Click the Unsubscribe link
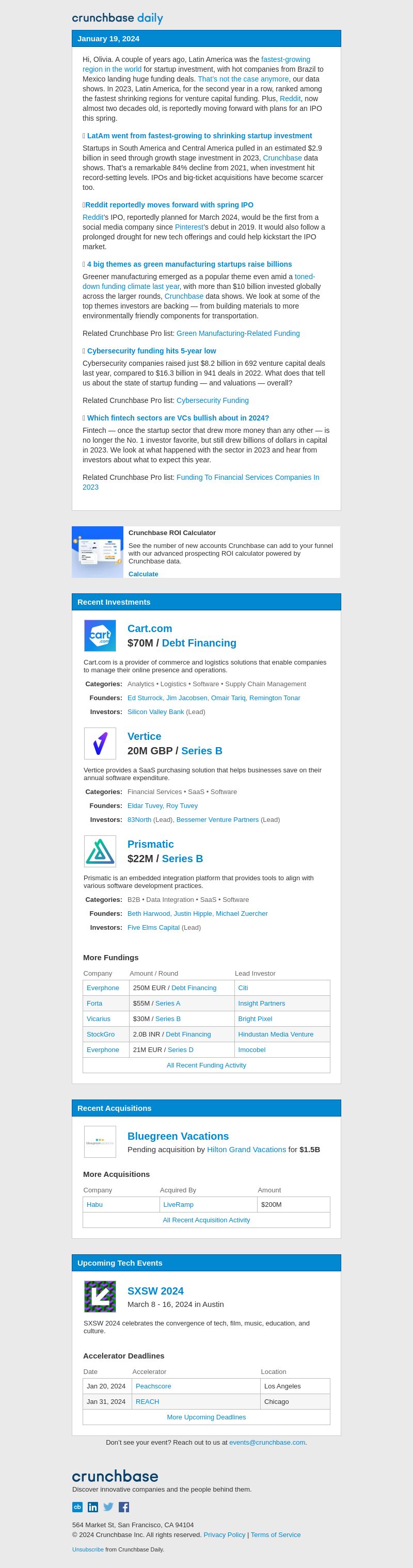Screen dimensions: 413x1568 [88, 1549]
